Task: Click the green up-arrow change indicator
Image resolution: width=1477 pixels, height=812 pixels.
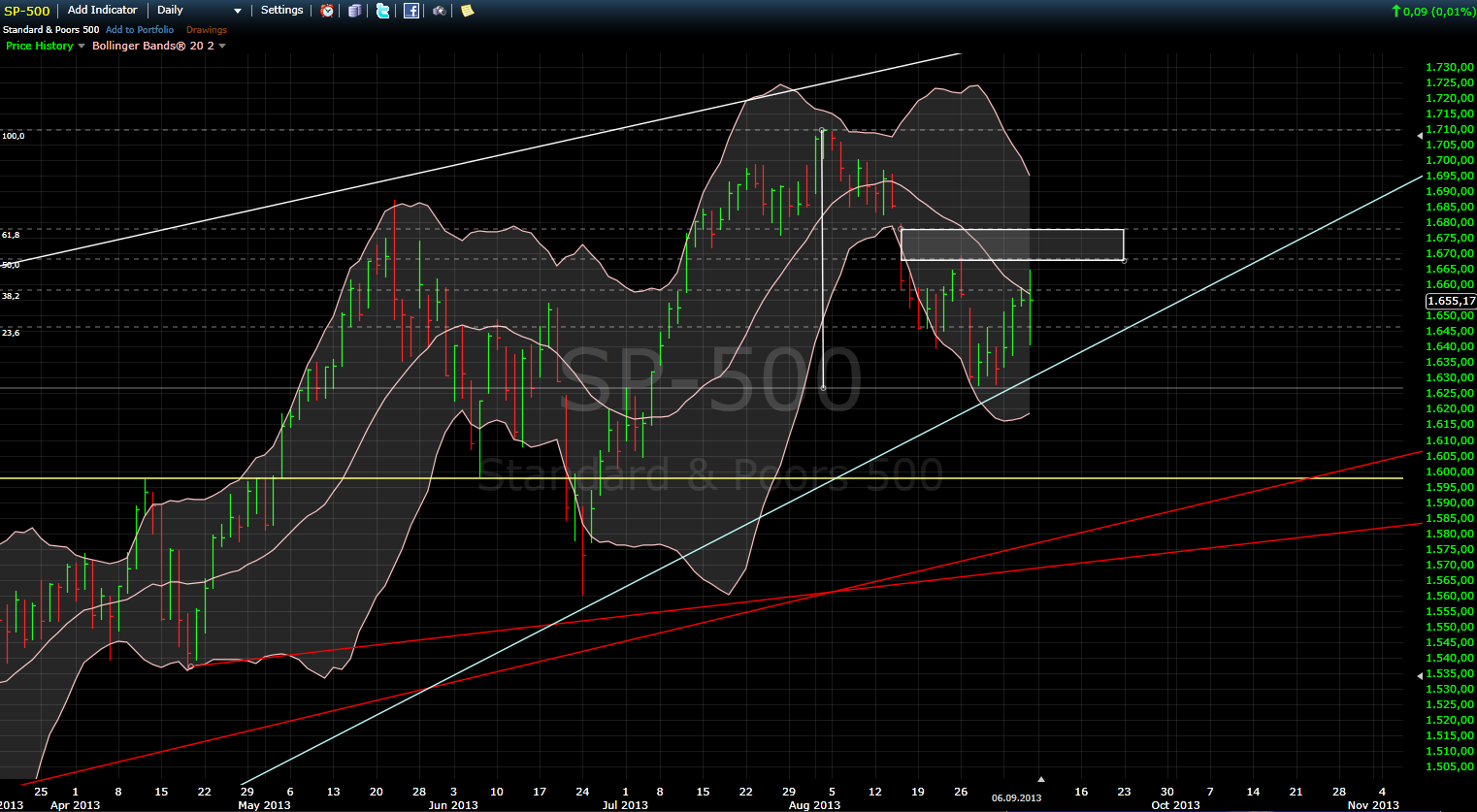Action: pyautogui.click(x=1395, y=12)
